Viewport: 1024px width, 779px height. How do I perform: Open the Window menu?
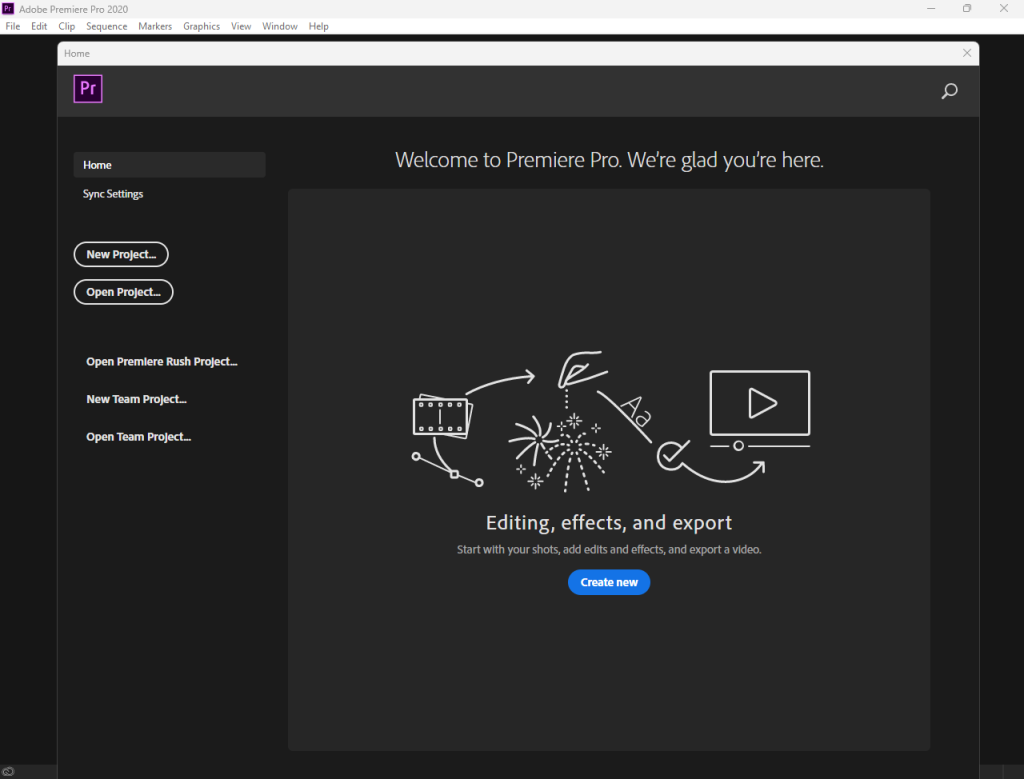click(280, 26)
